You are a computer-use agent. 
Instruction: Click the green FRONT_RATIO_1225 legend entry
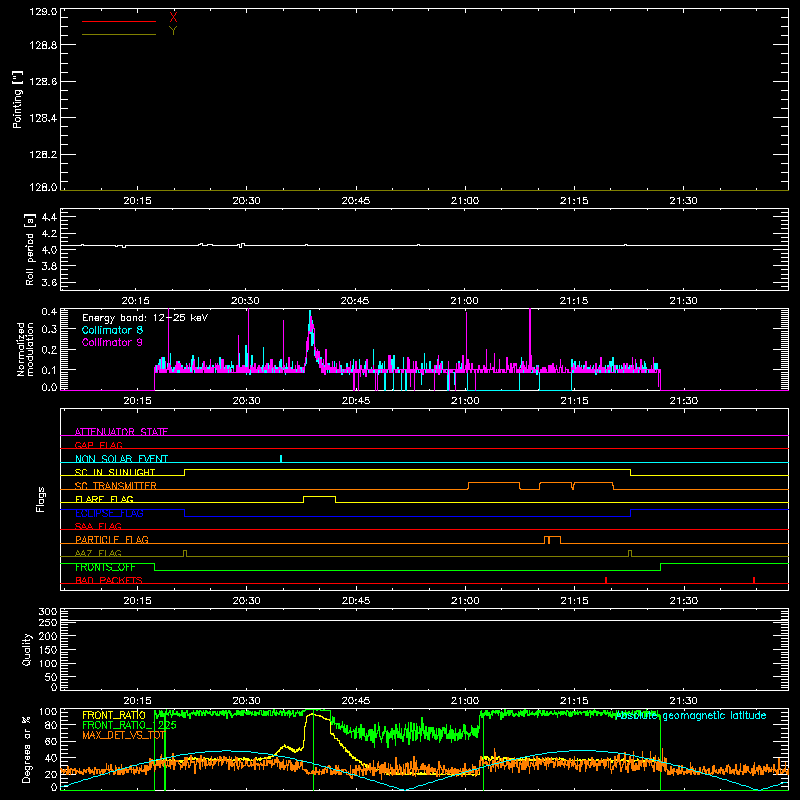(129, 725)
